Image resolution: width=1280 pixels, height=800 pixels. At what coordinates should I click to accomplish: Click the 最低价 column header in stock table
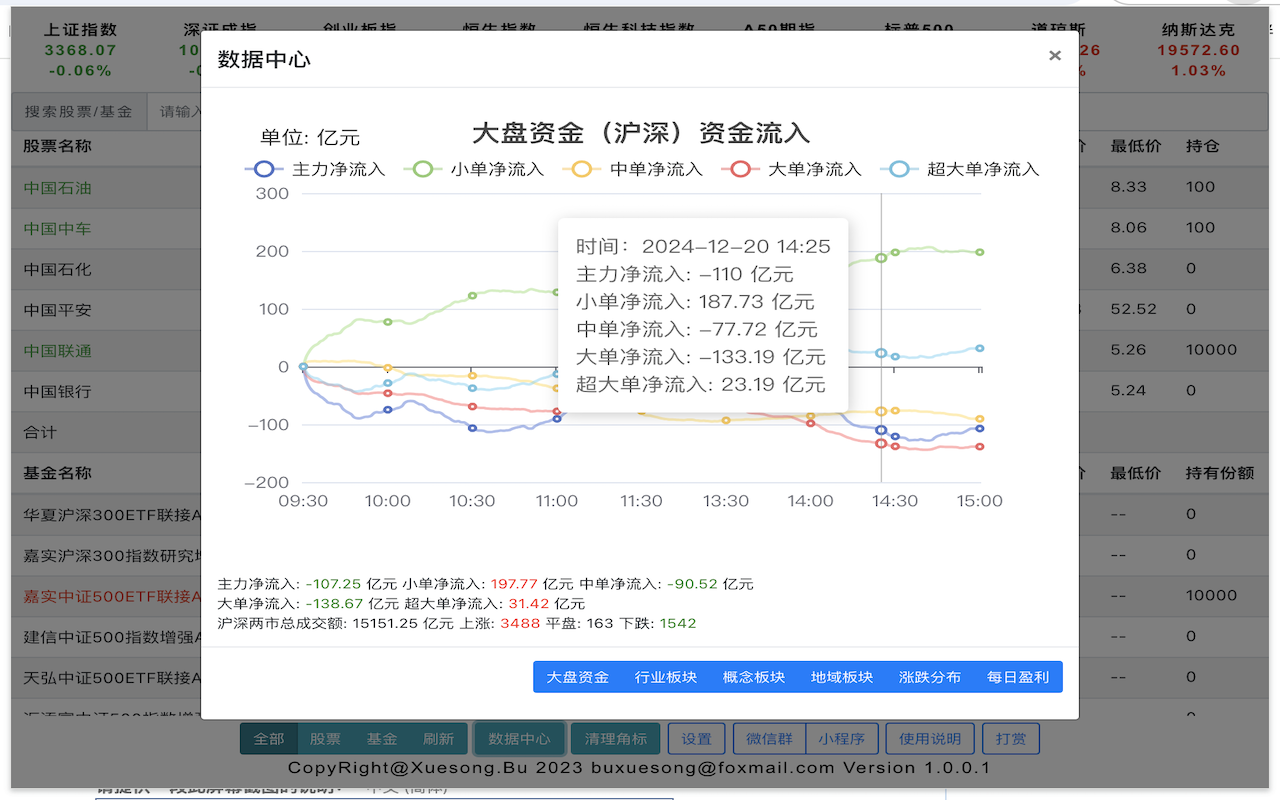click(x=1136, y=146)
